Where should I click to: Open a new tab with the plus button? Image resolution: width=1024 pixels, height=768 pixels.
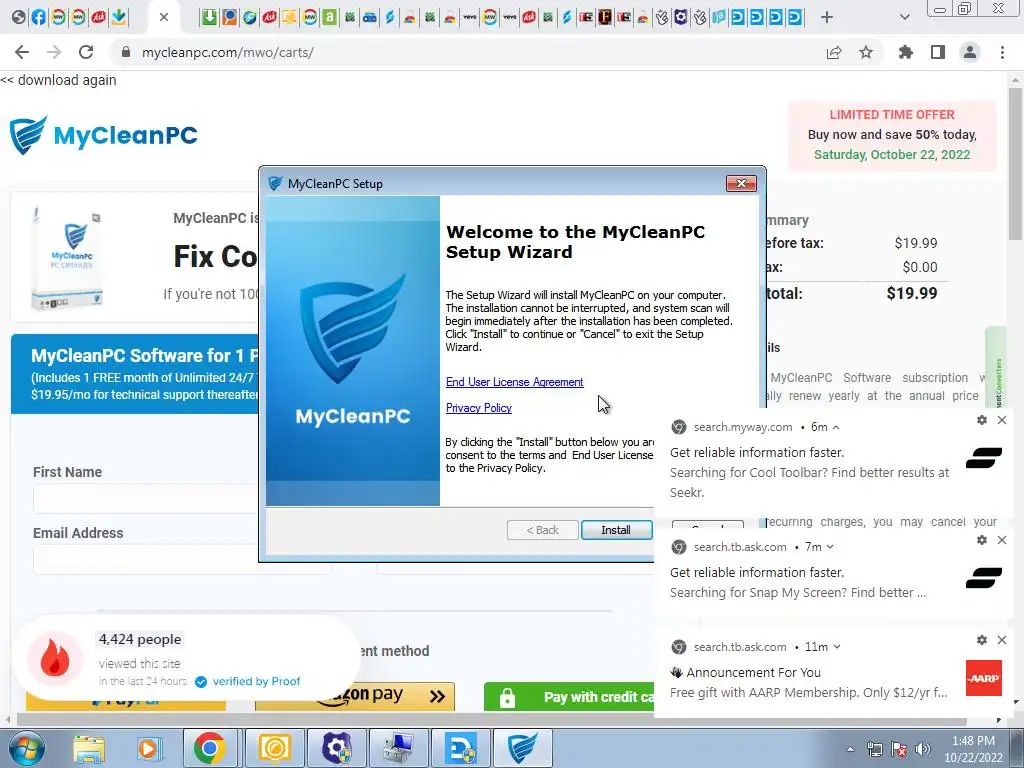click(x=827, y=18)
